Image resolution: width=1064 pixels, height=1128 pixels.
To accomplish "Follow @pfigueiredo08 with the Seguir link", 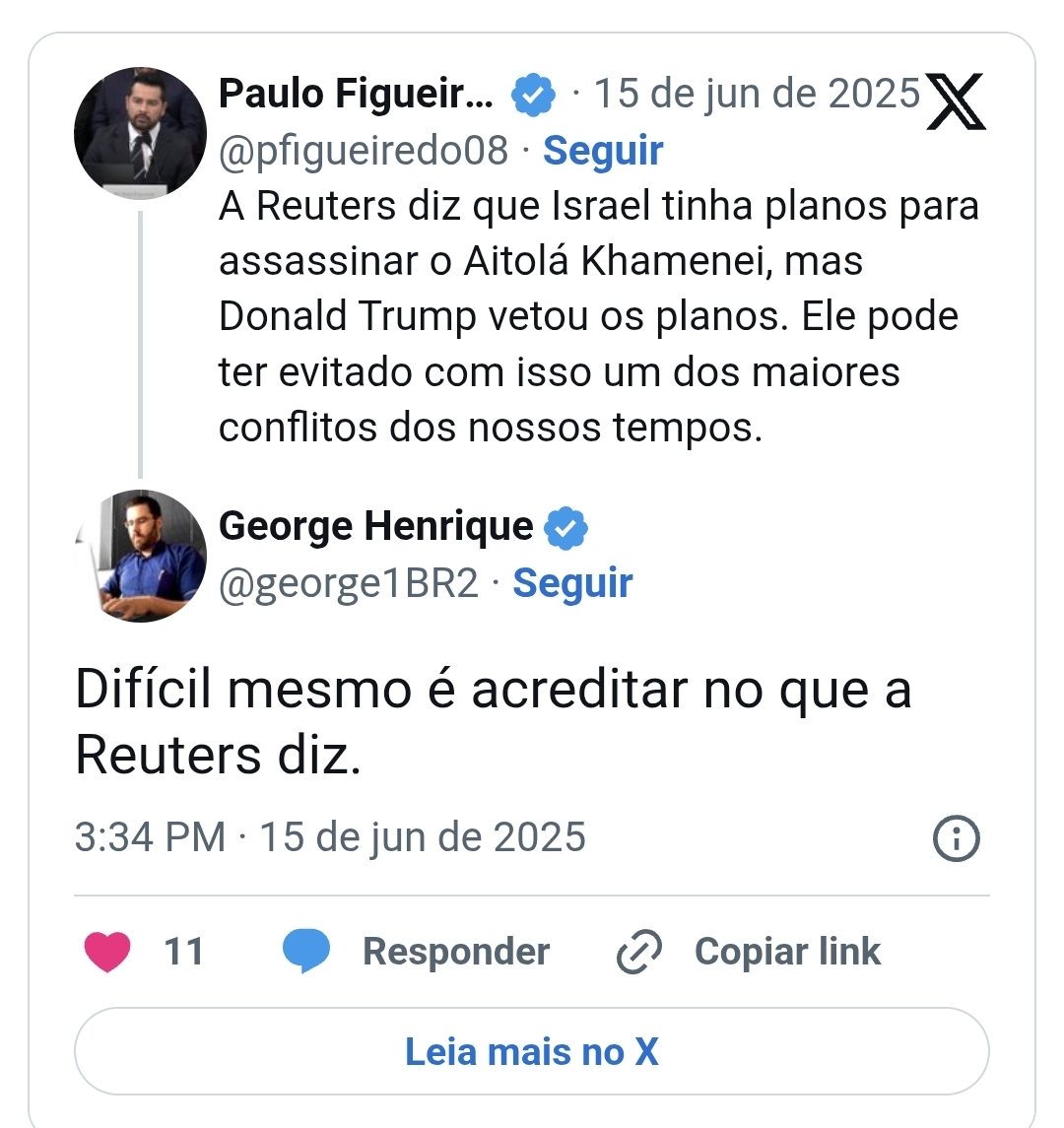I will pos(603,151).
